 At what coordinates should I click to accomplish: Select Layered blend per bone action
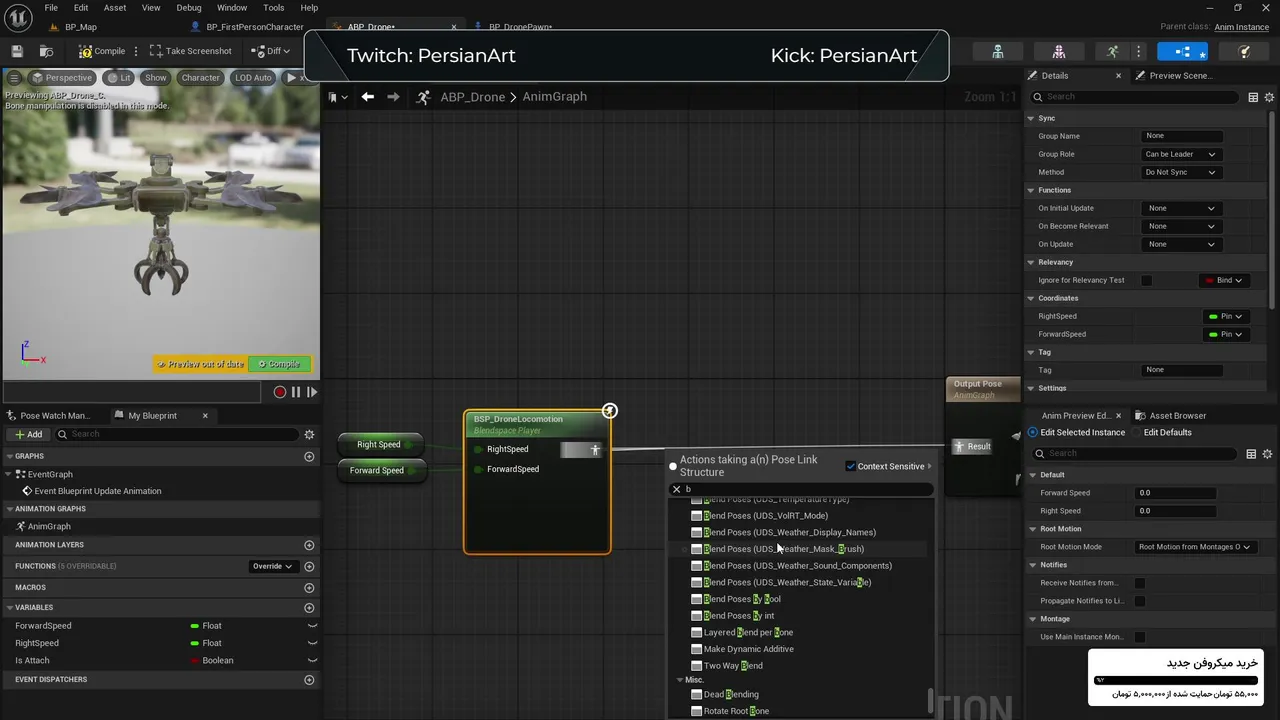pos(748,632)
